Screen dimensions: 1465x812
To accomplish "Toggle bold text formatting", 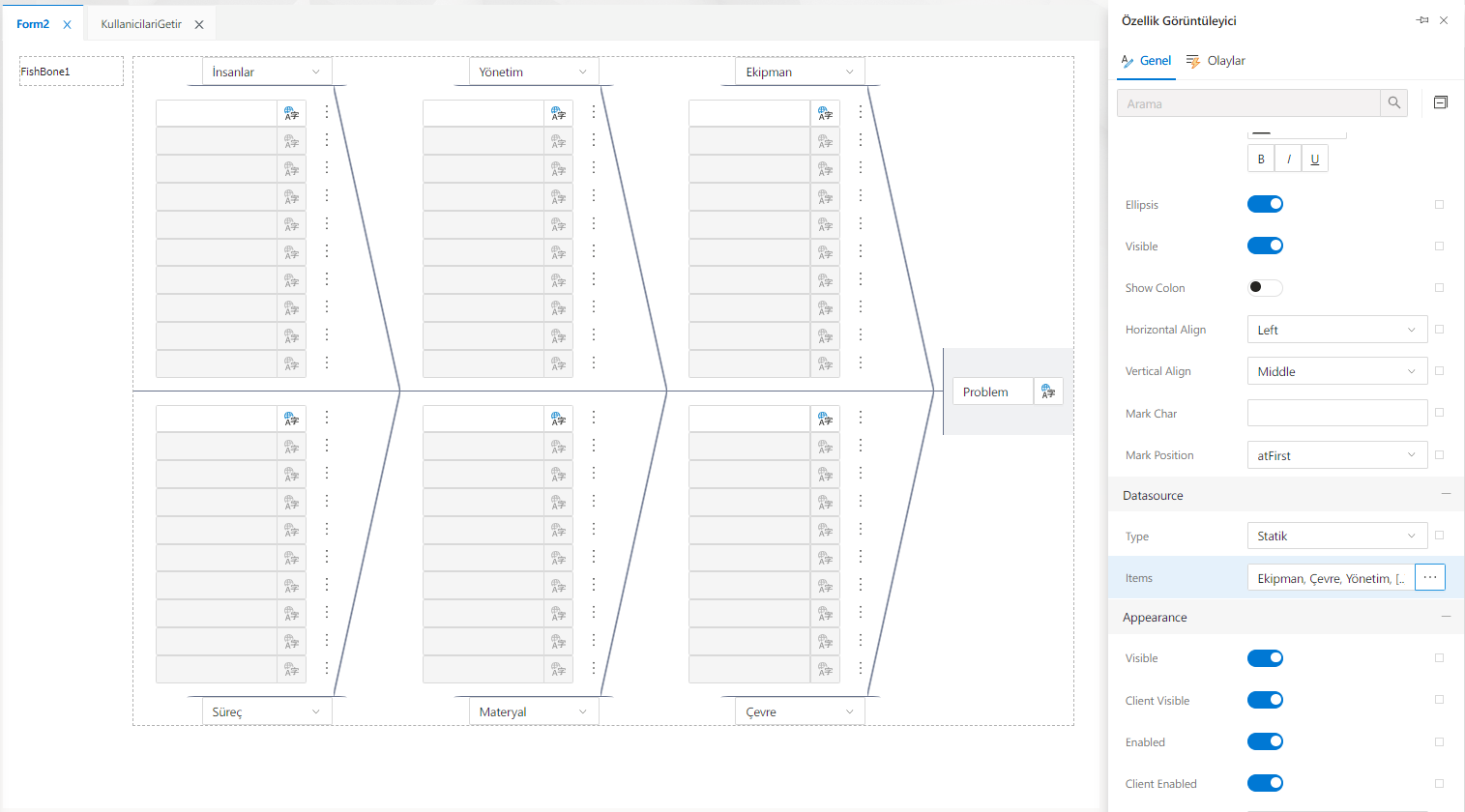I will click(x=1261, y=159).
